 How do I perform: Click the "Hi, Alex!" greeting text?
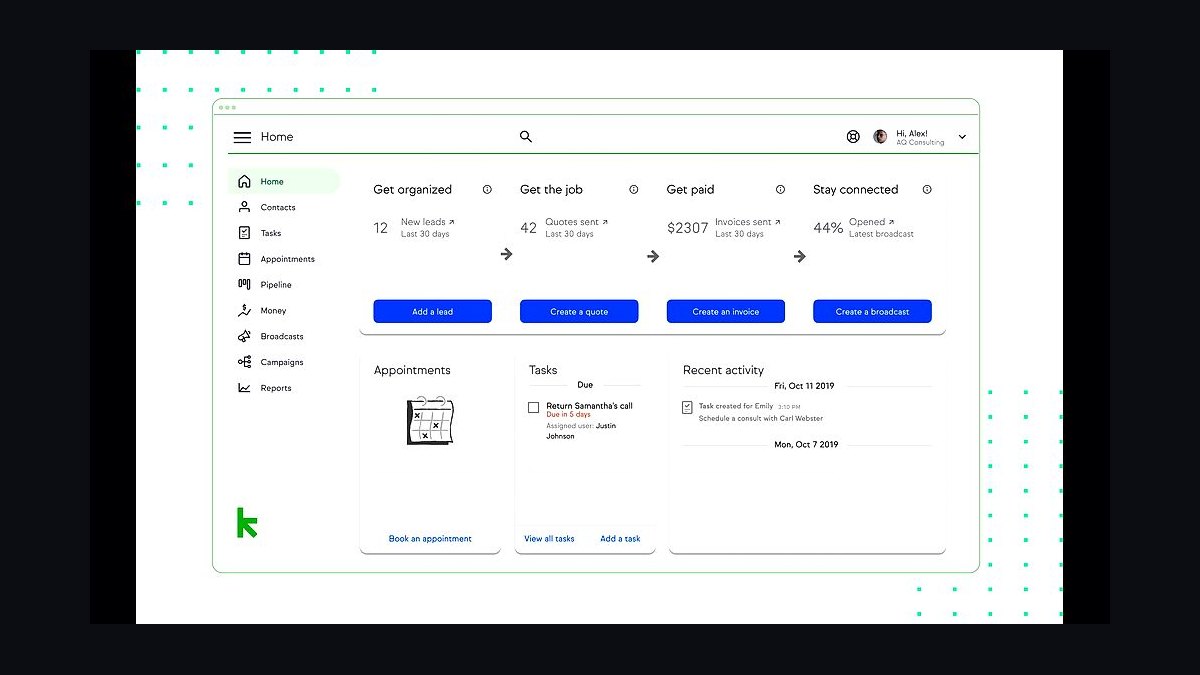coord(912,133)
